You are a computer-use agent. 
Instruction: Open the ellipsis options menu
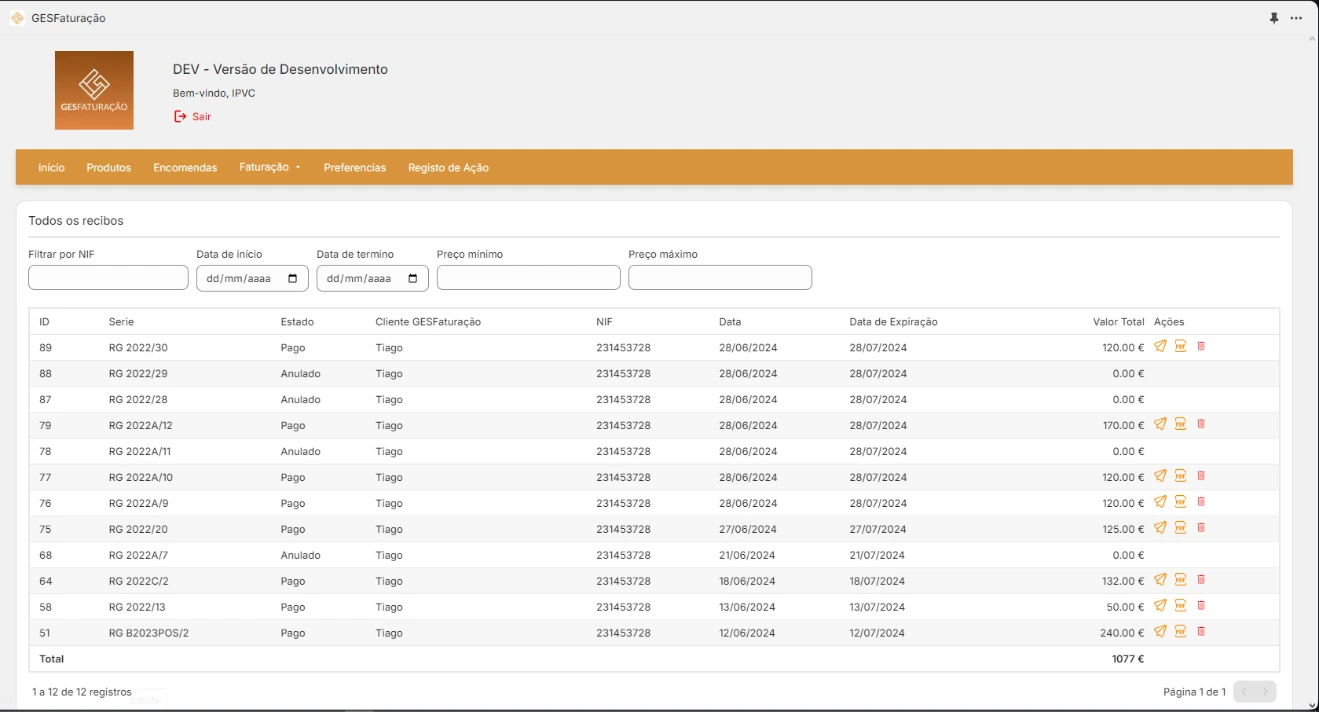1297,17
